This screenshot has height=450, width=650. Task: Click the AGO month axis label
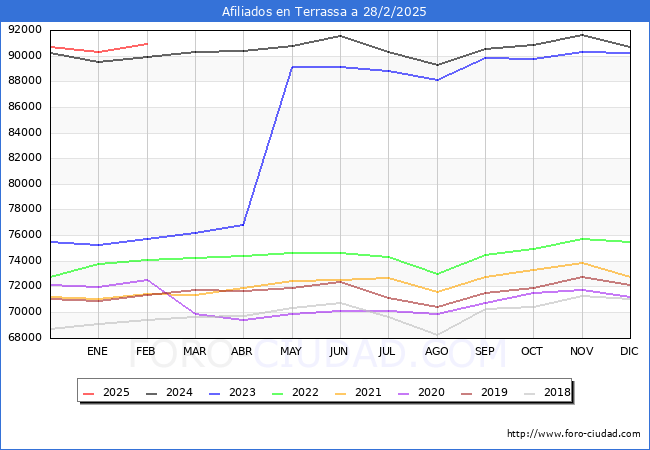(x=437, y=351)
